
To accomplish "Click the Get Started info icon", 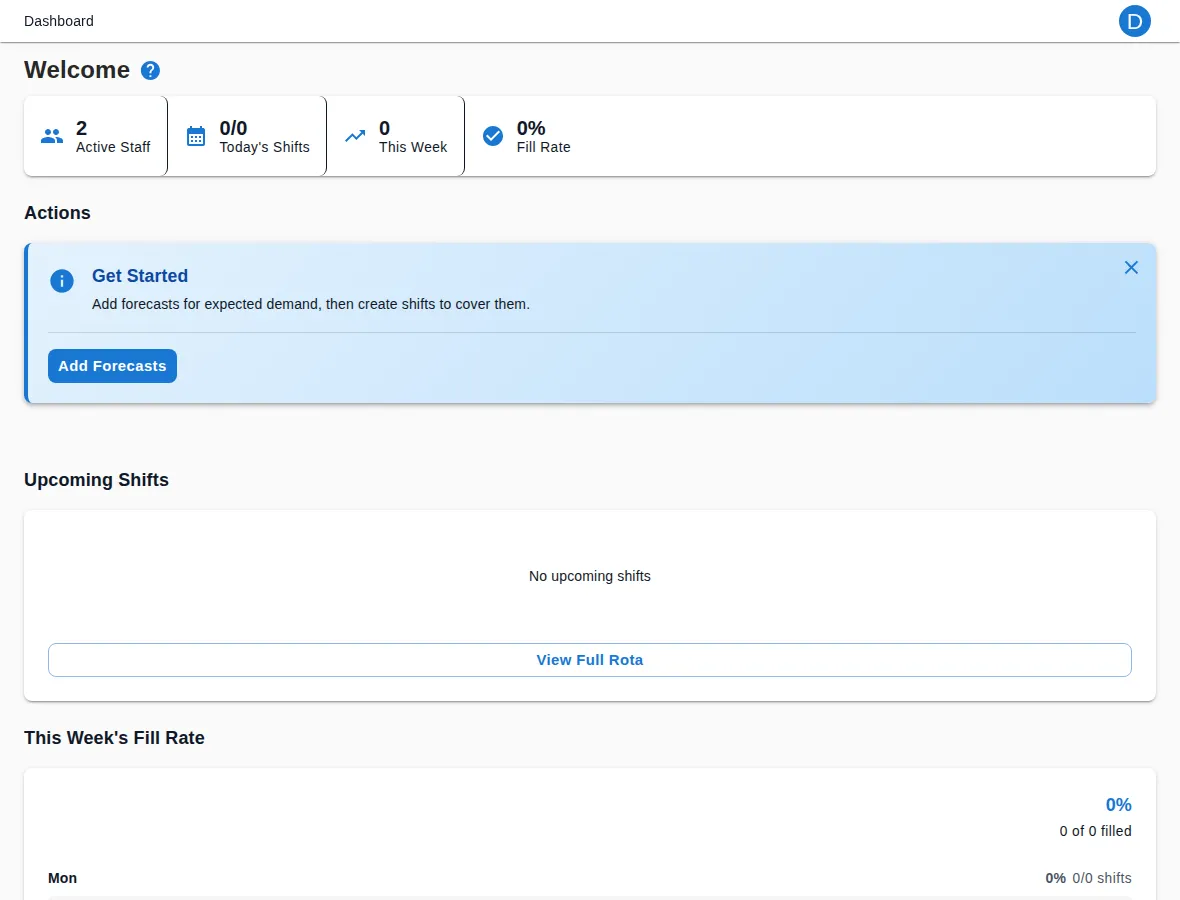I will [x=62, y=281].
